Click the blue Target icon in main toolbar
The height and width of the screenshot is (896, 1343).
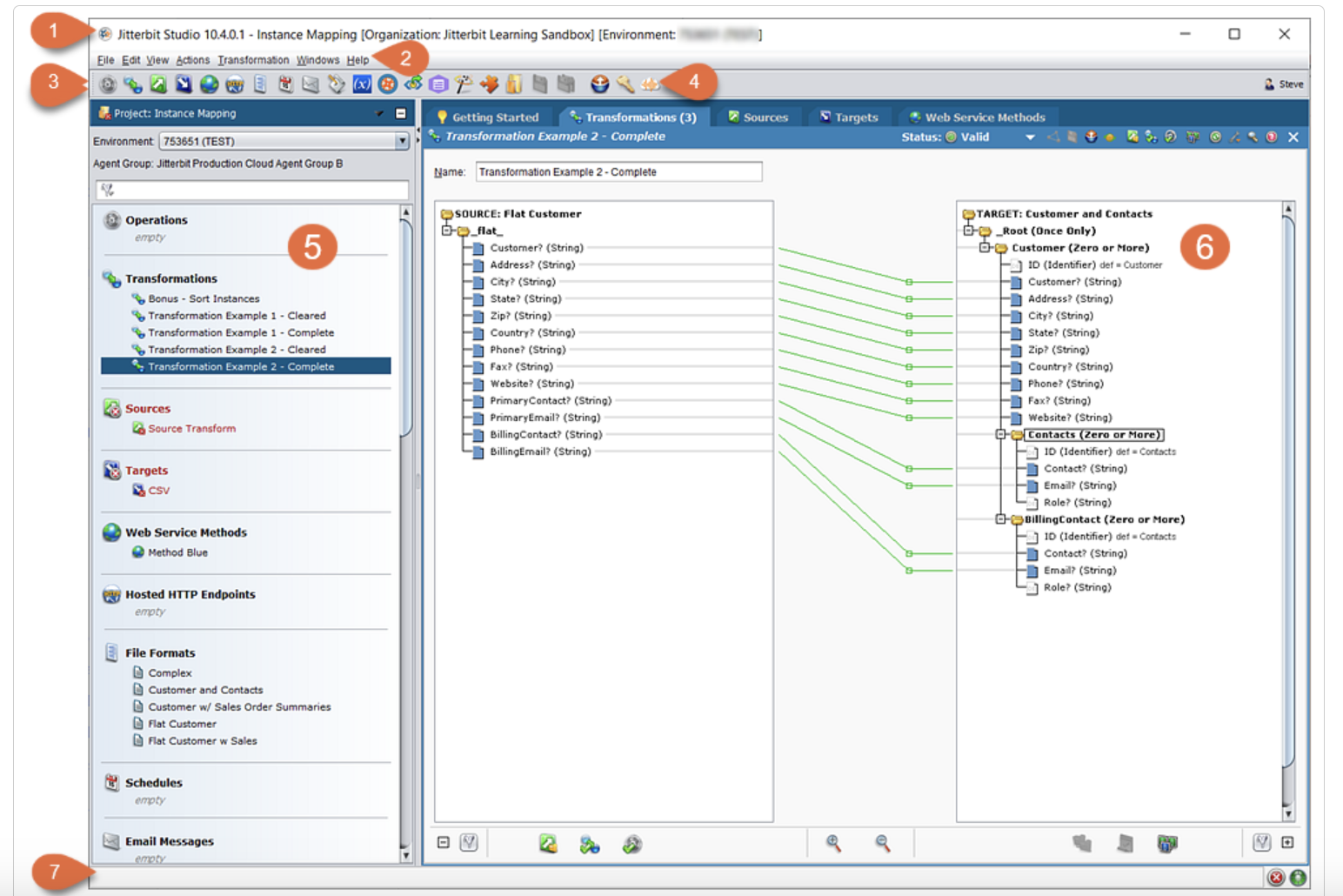tap(184, 84)
